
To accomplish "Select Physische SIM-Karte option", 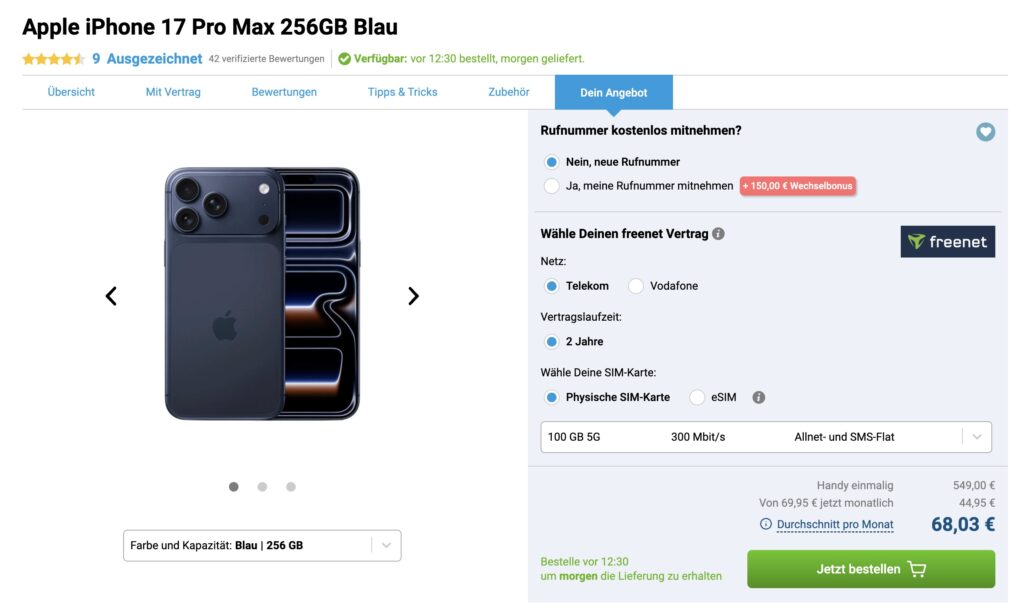I will [x=552, y=397].
